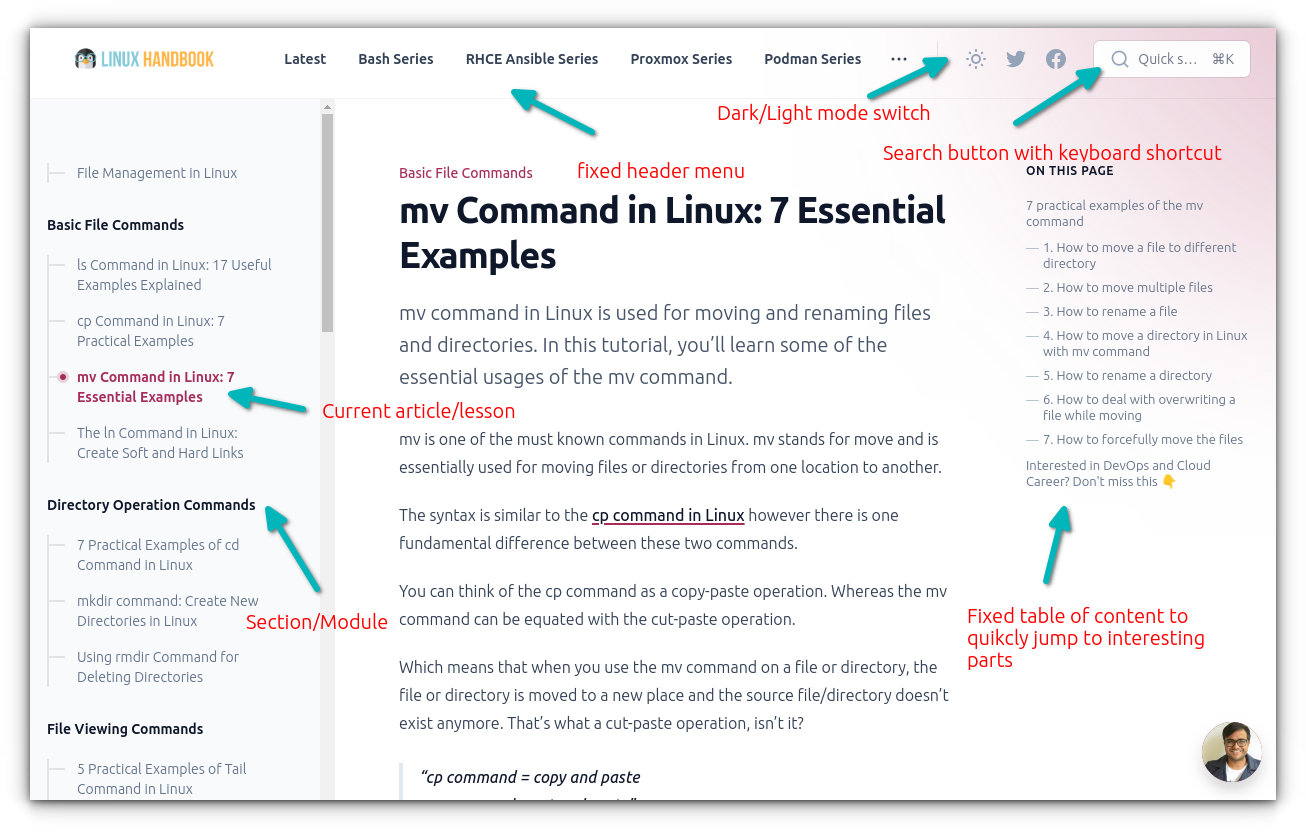Toggle dark/light mode sun icon
This screenshot has height=832, width=1306.
click(x=976, y=59)
